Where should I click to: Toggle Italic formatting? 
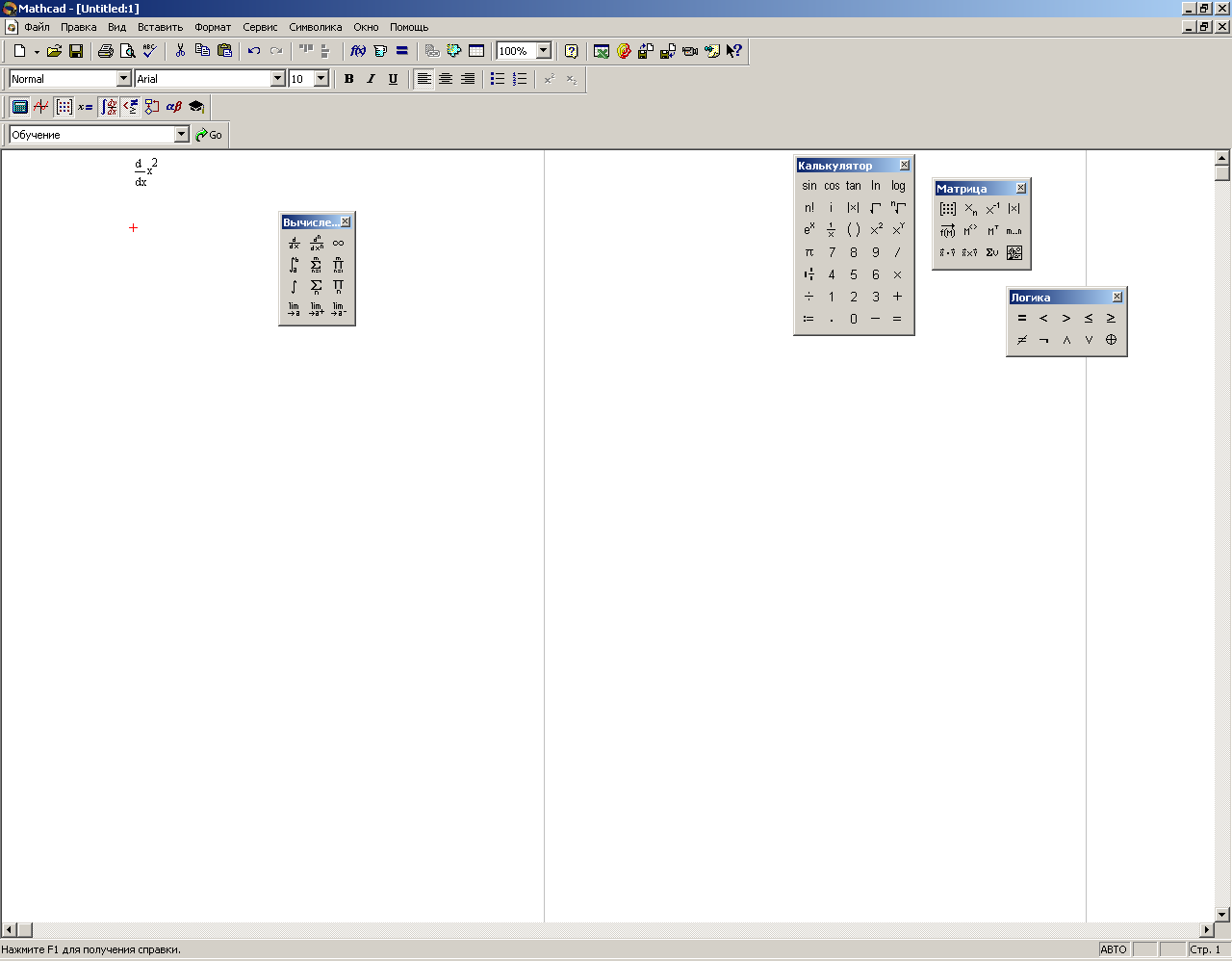tap(371, 79)
